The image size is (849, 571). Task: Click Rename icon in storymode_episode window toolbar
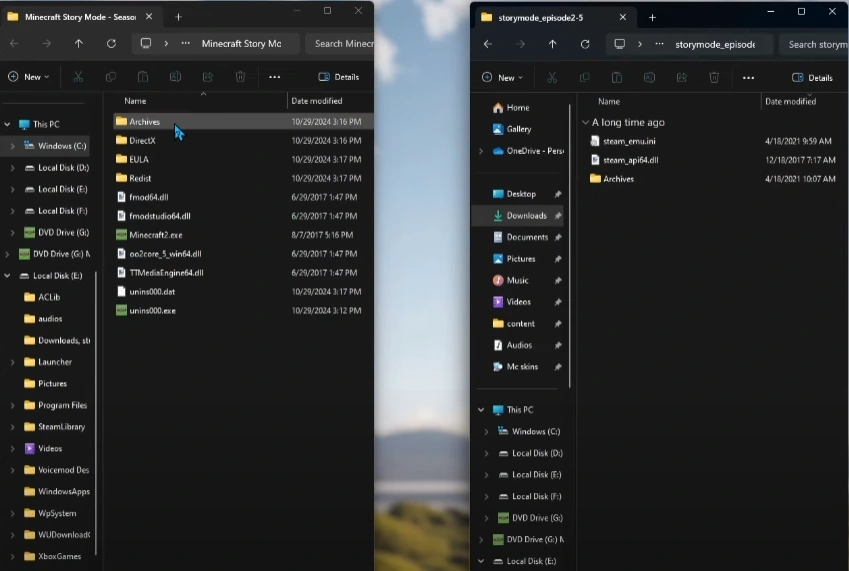[649, 77]
